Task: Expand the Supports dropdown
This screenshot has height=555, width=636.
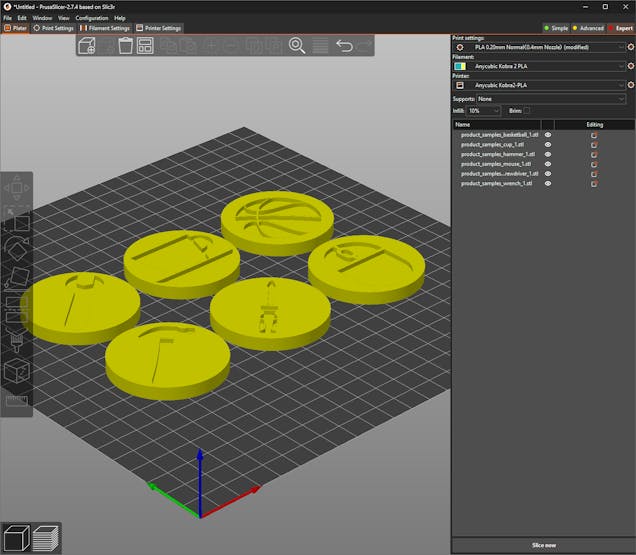Action: [x=552, y=99]
